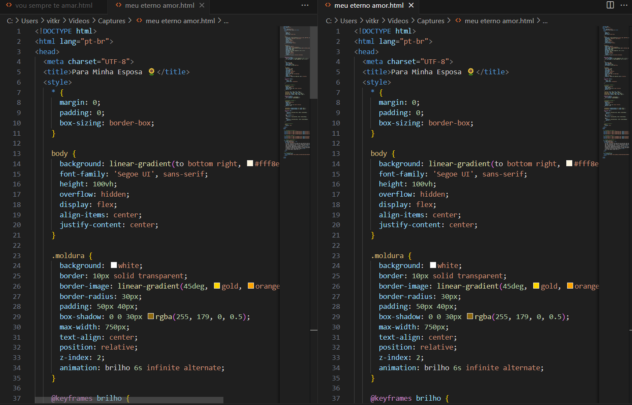
Task: Click 'z-index: 2;' in the right pane
Action: point(401,357)
